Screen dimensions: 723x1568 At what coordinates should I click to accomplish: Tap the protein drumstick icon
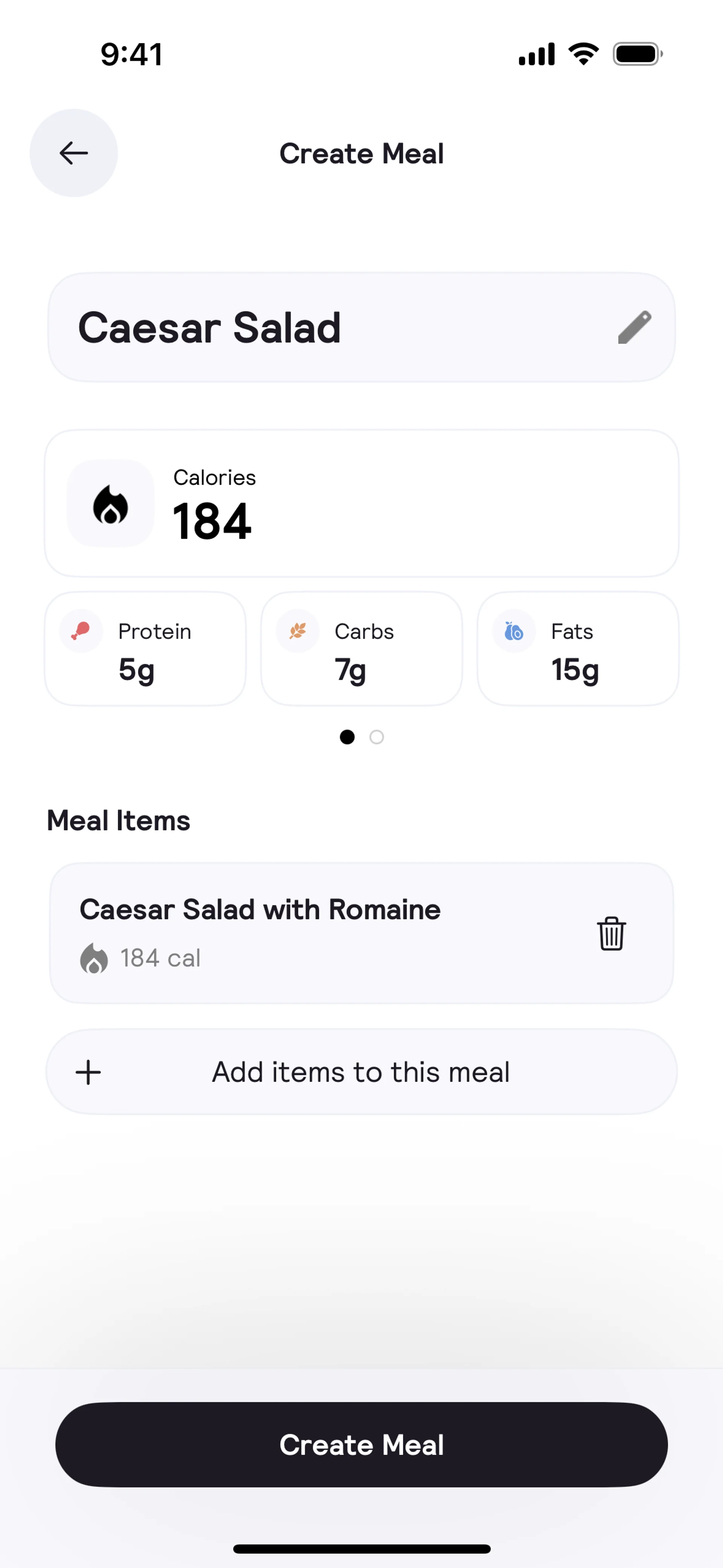81,631
